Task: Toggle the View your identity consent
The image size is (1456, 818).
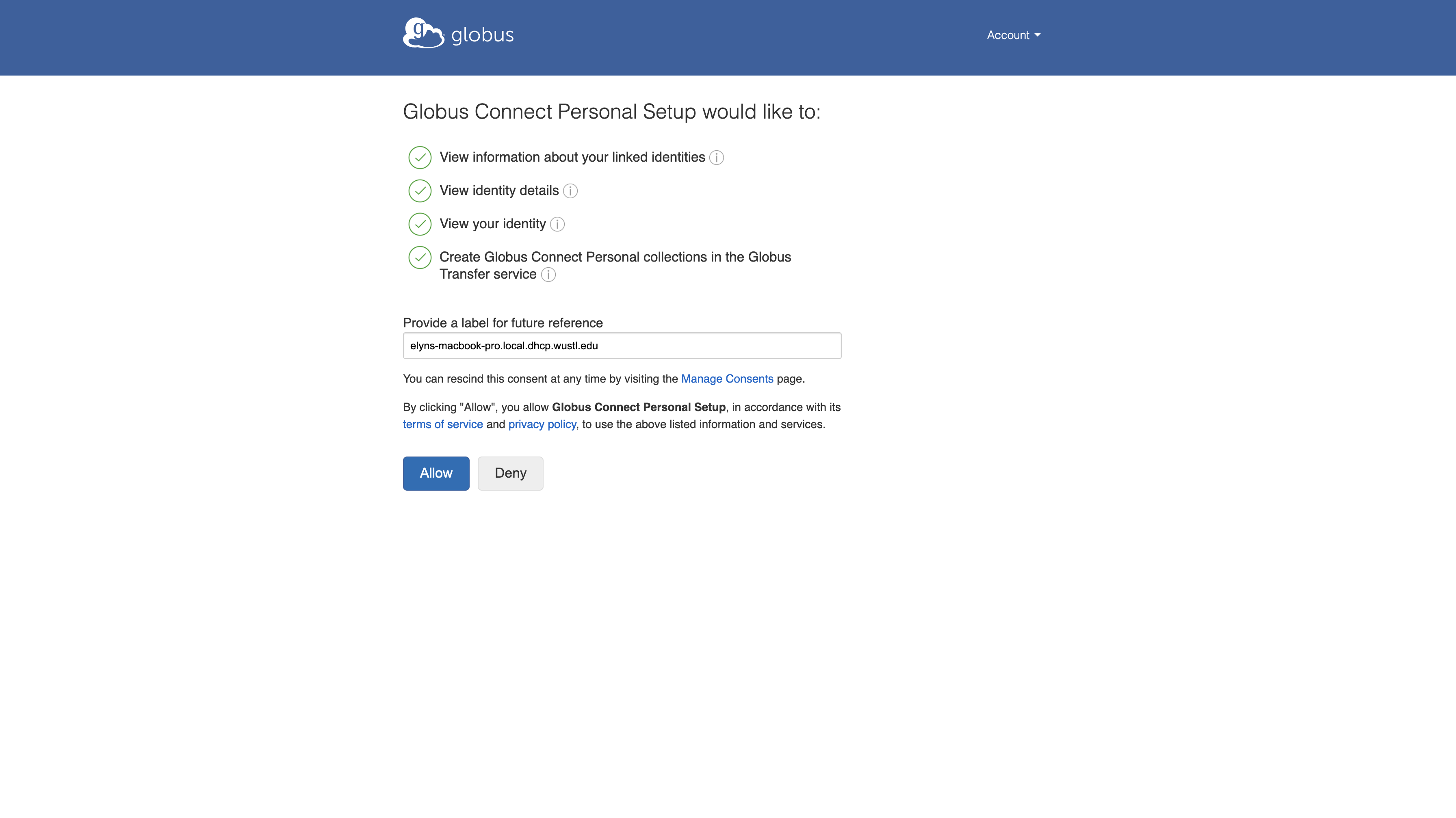Action: [x=420, y=223]
